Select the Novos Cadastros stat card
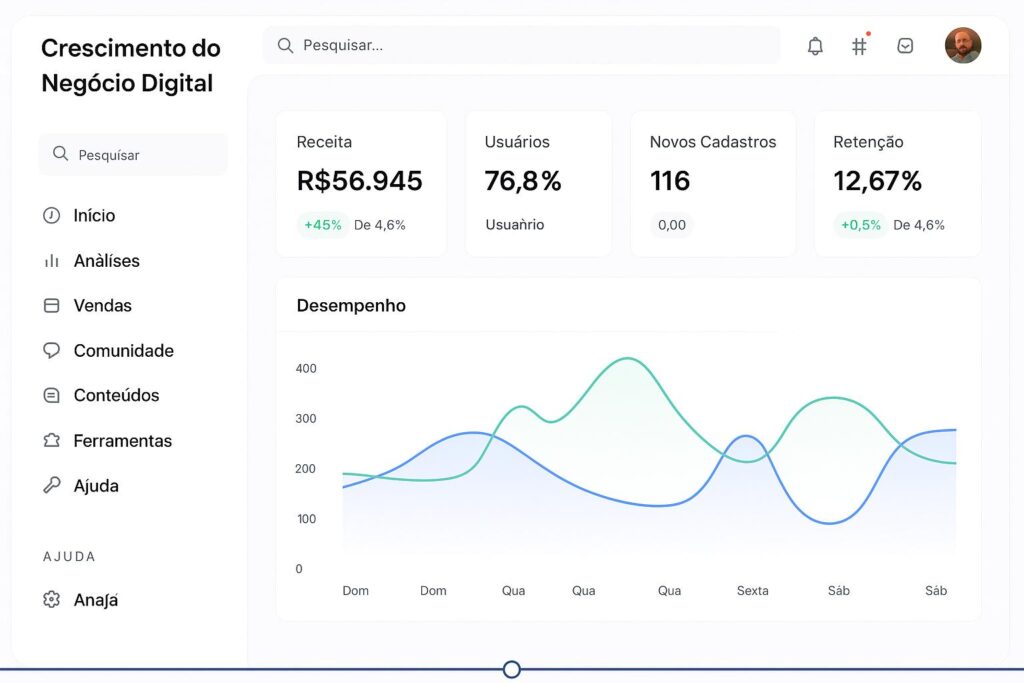1024x683 pixels. (x=712, y=184)
